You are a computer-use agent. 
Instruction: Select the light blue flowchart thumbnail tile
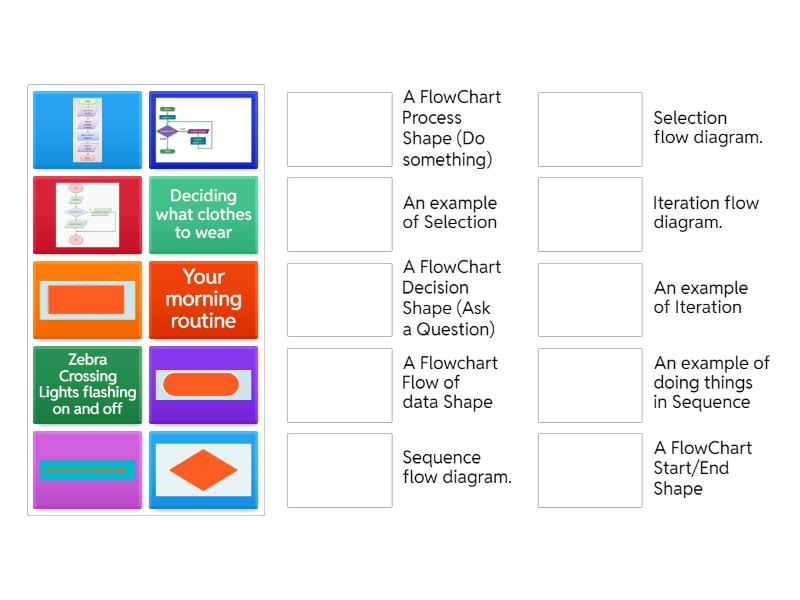click(x=88, y=130)
